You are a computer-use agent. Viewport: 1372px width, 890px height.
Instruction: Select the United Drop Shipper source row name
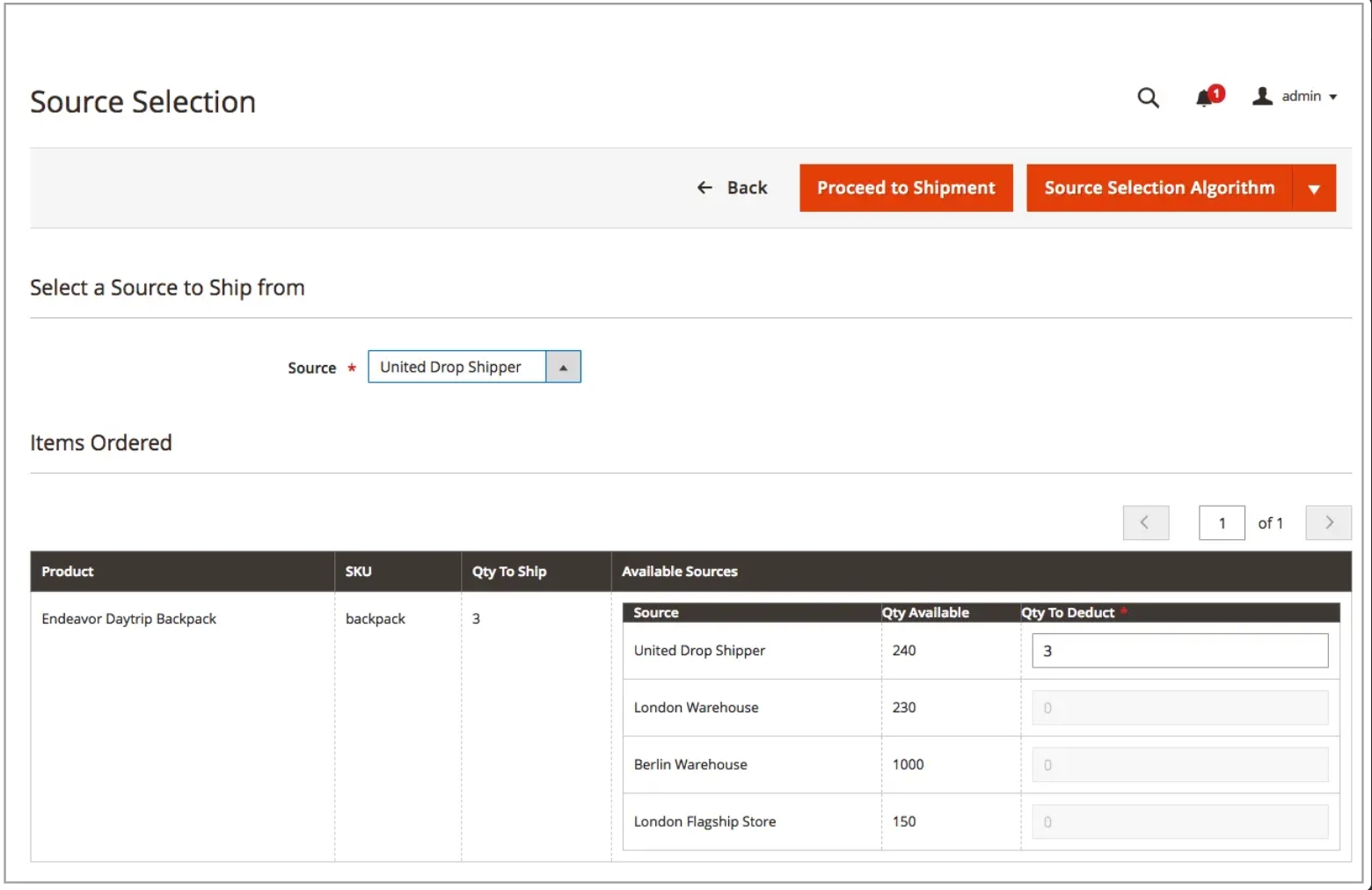coord(699,650)
